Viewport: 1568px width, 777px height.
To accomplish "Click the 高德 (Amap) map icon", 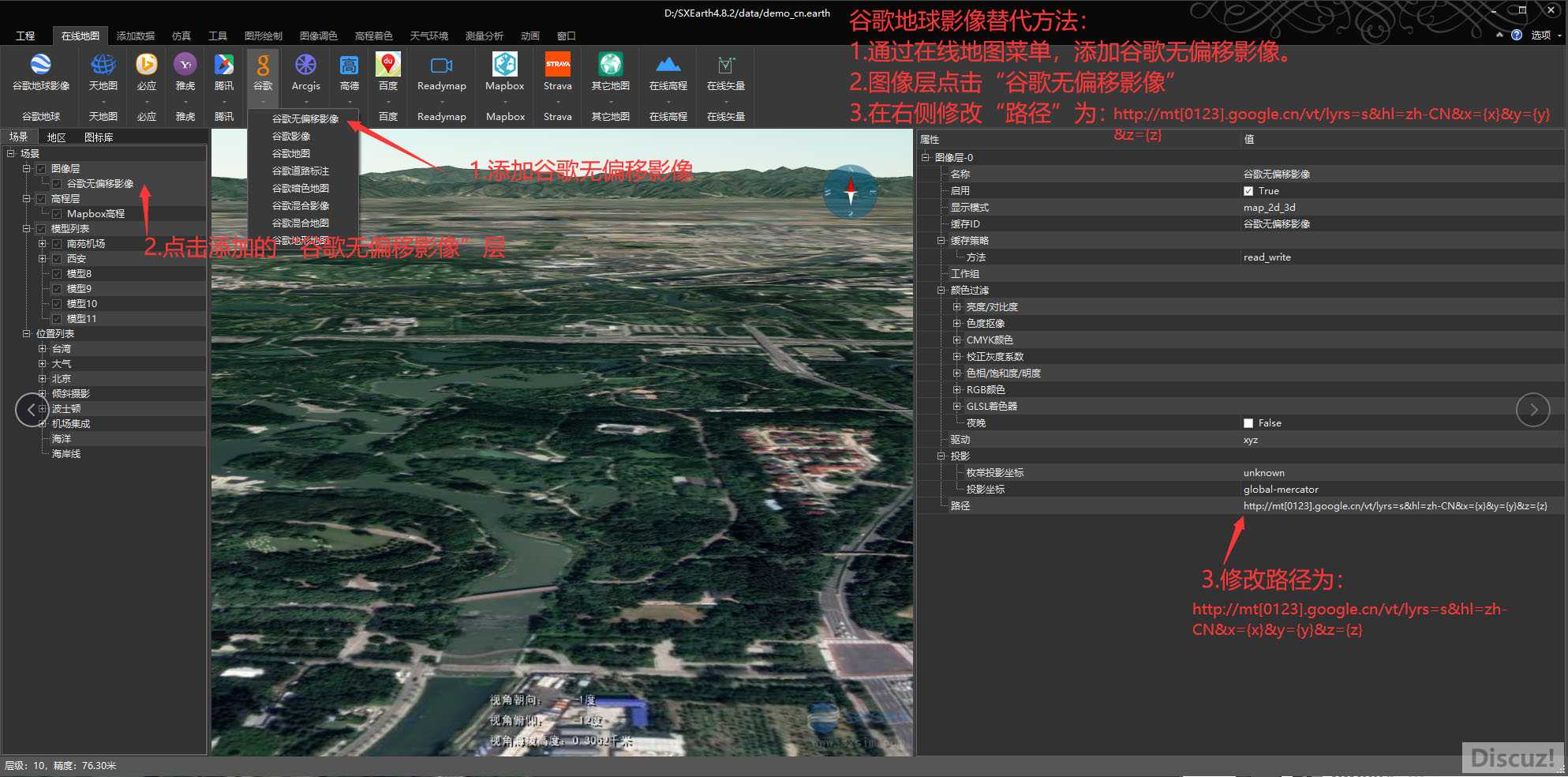I will pos(349,65).
